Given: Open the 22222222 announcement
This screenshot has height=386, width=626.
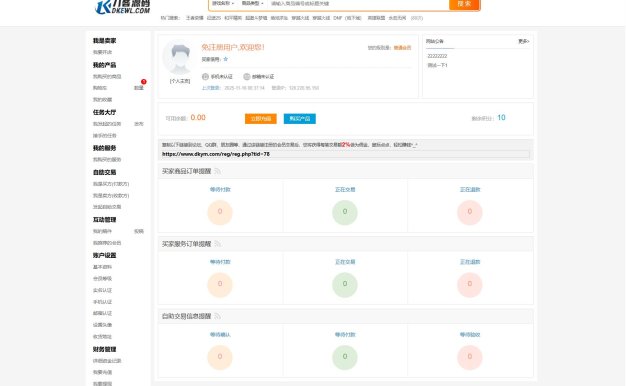Looking at the screenshot, I should pyautogui.click(x=437, y=56).
